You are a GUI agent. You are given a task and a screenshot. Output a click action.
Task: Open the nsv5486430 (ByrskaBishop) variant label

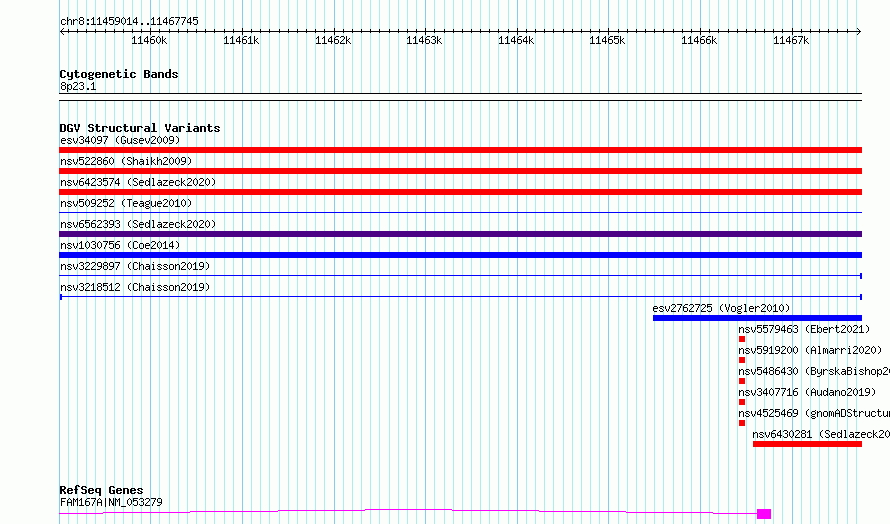(x=814, y=371)
